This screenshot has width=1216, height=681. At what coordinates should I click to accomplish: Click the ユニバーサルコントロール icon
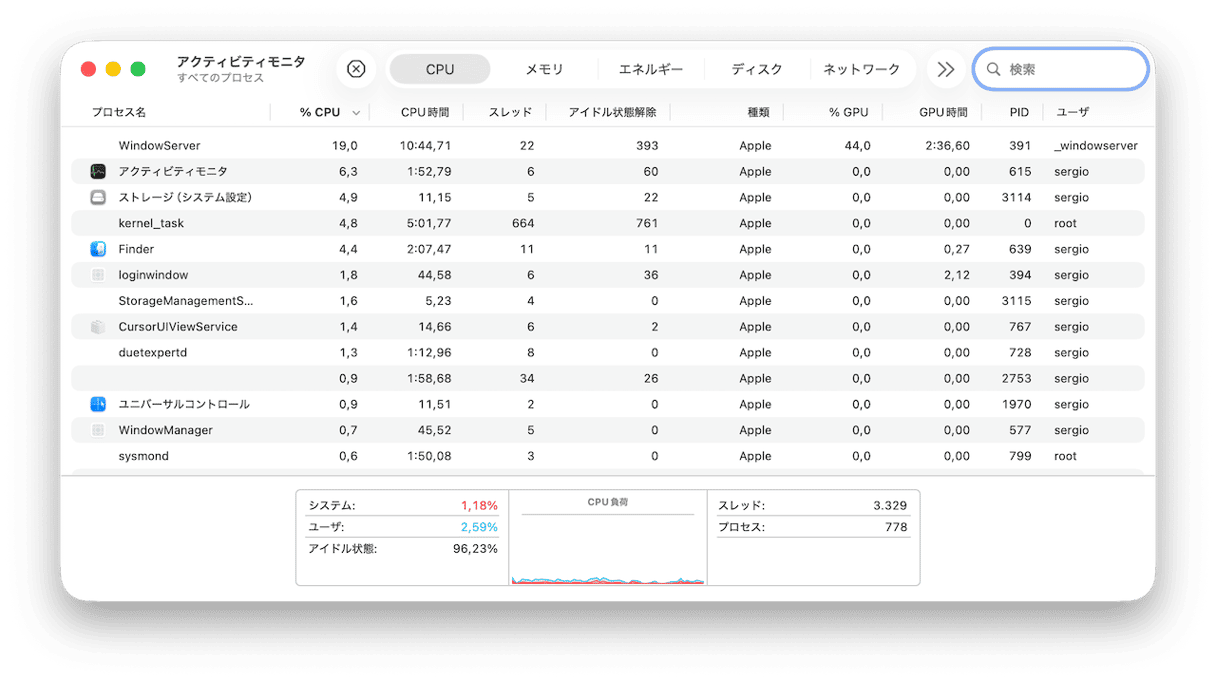click(98, 404)
